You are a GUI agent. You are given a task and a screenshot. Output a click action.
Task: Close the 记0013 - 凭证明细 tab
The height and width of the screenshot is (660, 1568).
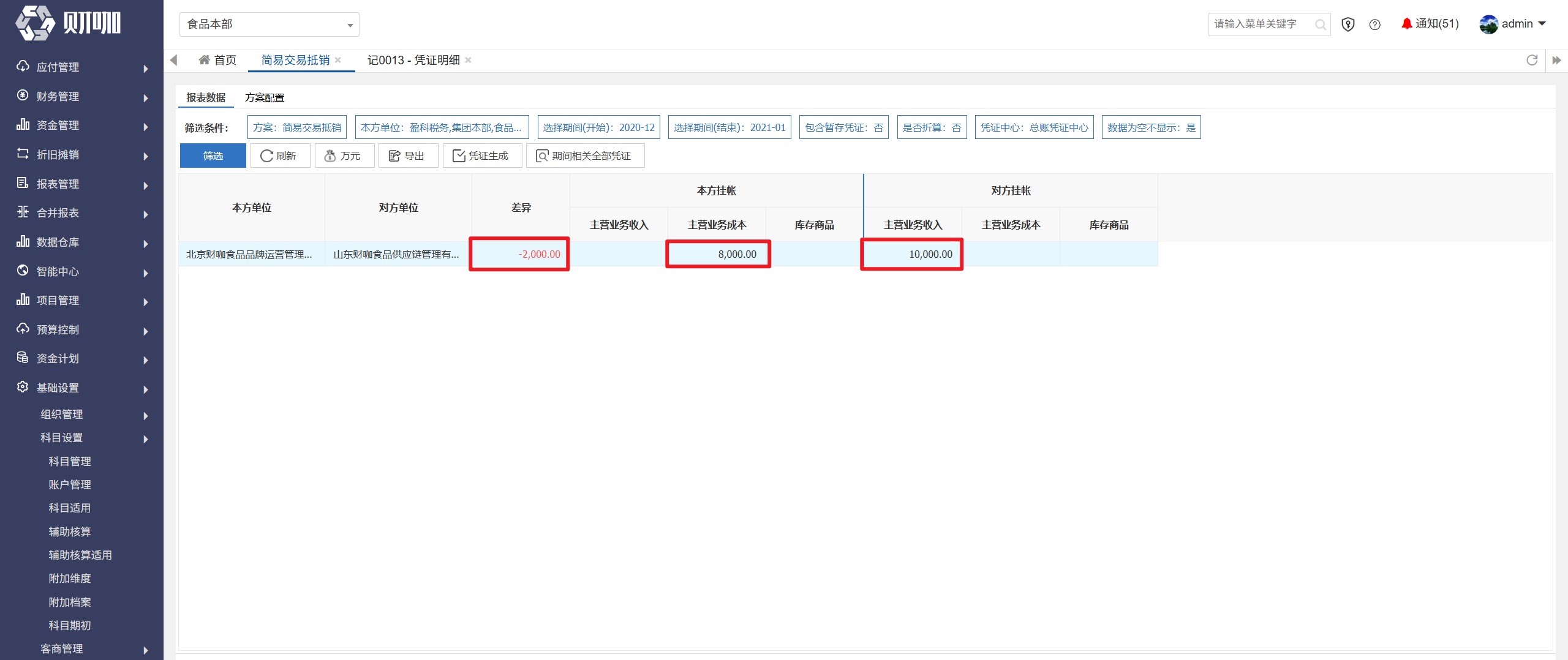coord(468,60)
